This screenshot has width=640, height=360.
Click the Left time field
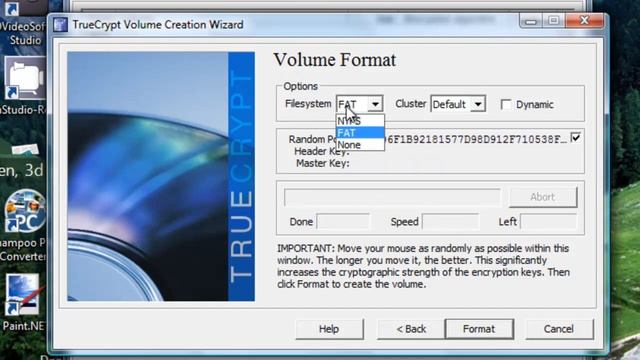pyautogui.click(x=549, y=222)
